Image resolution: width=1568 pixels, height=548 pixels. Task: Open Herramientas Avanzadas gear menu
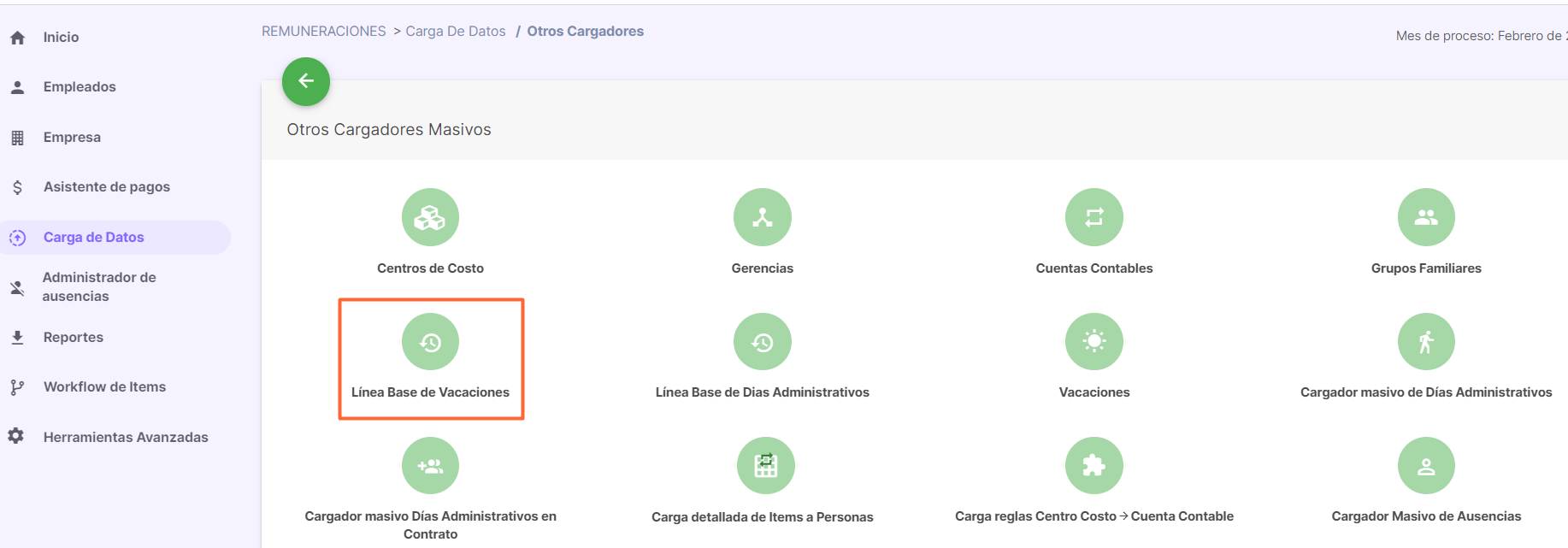tap(126, 437)
